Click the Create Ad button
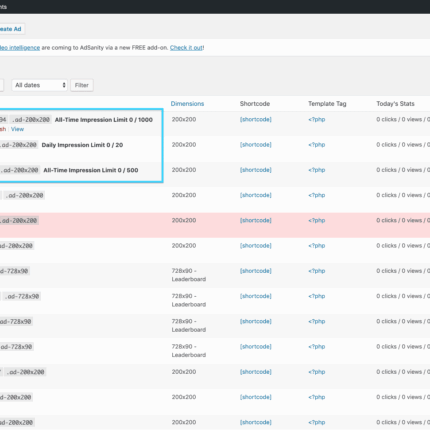430x430 pixels. pos(11,29)
